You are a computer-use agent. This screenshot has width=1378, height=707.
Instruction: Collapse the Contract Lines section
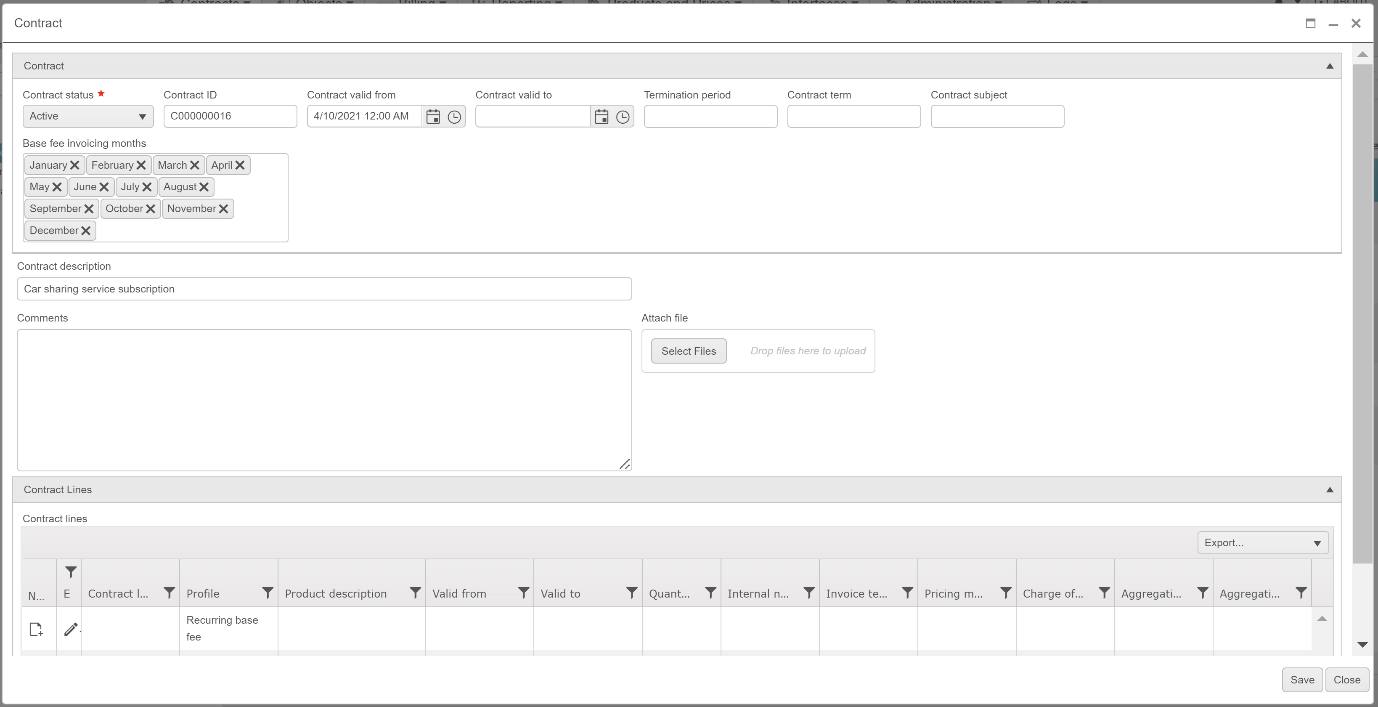click(x=1329, y=490)
